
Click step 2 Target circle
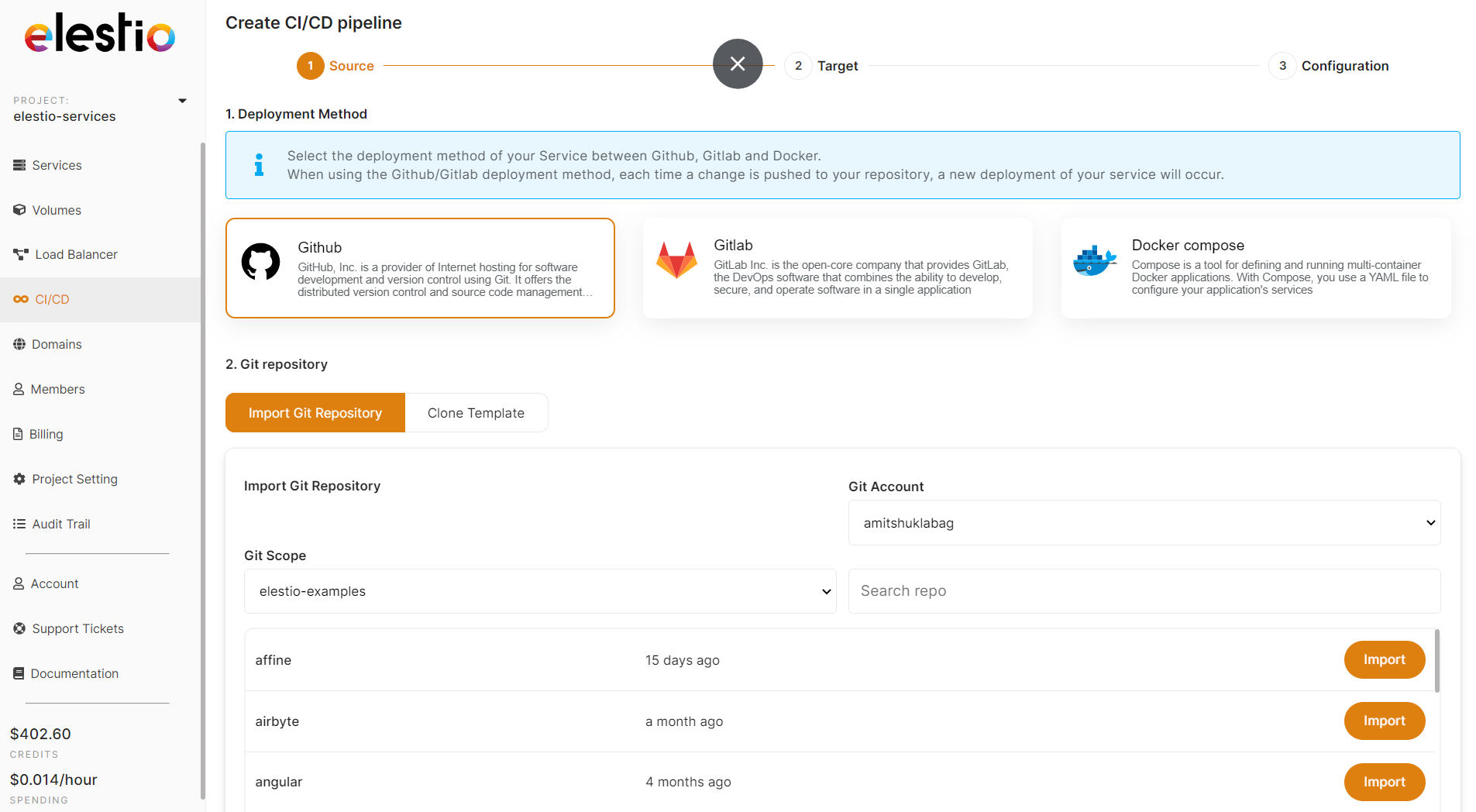(x=798, y=66)
